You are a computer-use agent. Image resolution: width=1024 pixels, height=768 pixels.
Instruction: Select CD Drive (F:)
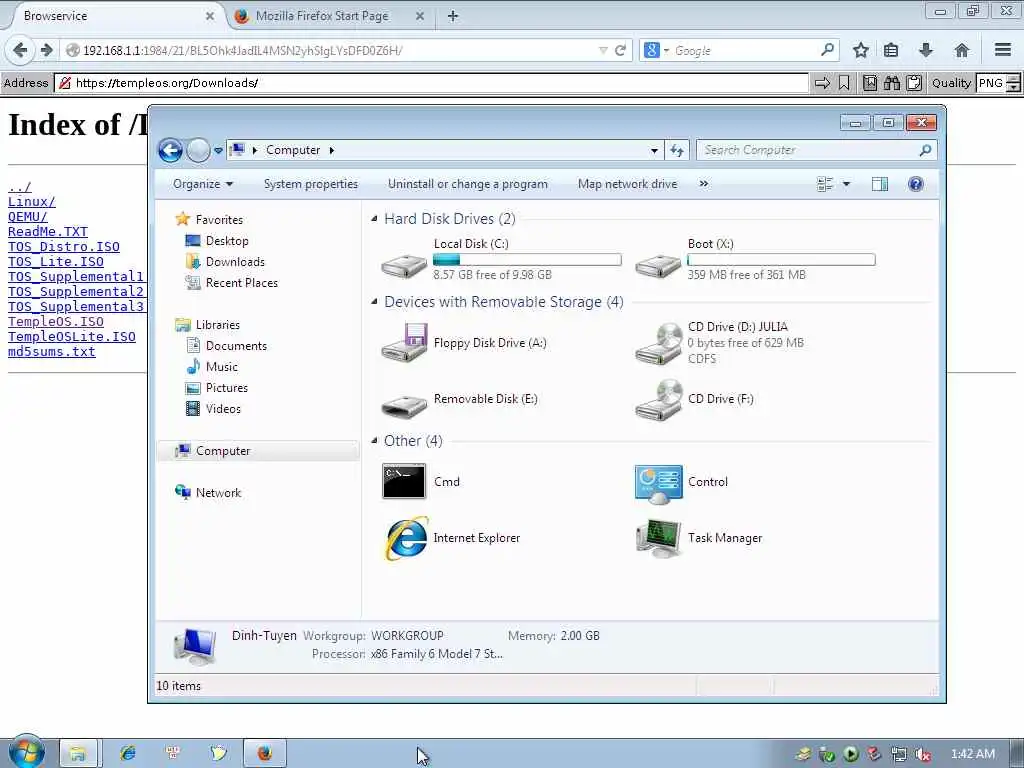point(695,399)
